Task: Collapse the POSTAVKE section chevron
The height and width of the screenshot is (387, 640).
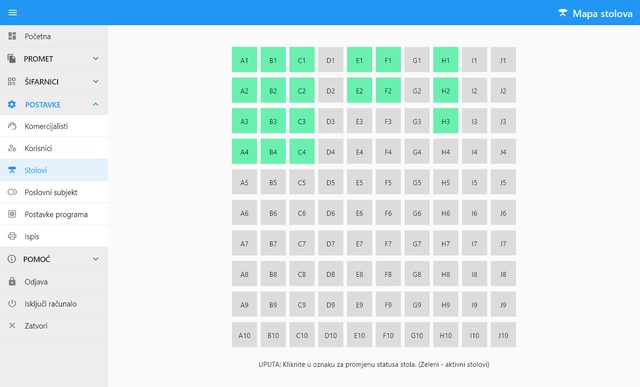Action: 96,105
